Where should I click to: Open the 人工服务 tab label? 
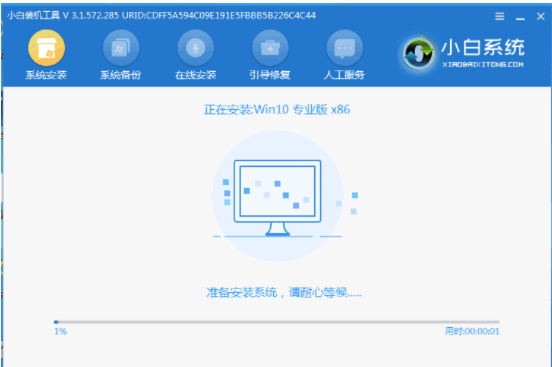344,75
